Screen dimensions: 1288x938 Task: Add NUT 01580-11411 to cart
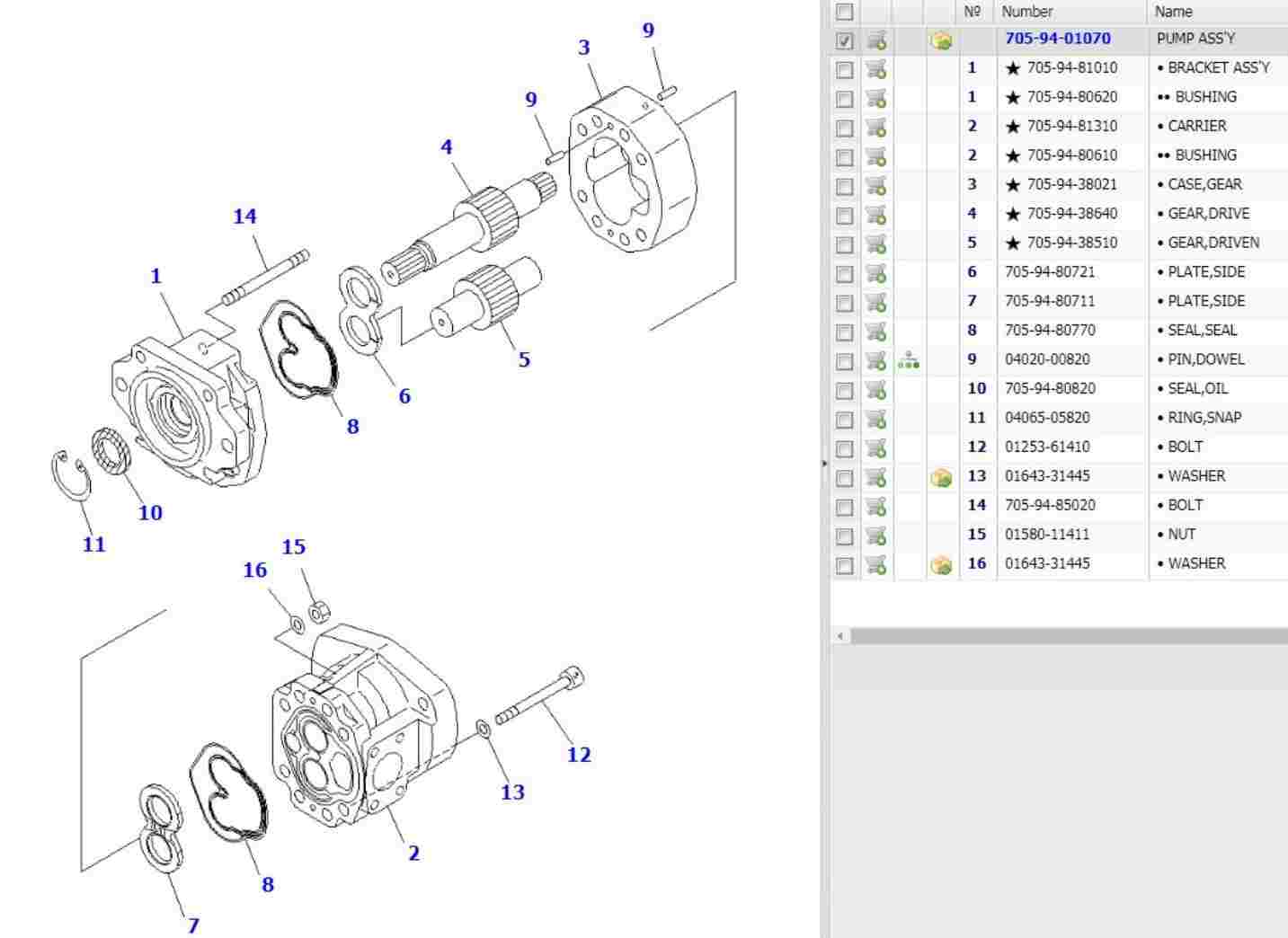pyautogui.click(x=876, y=536)
